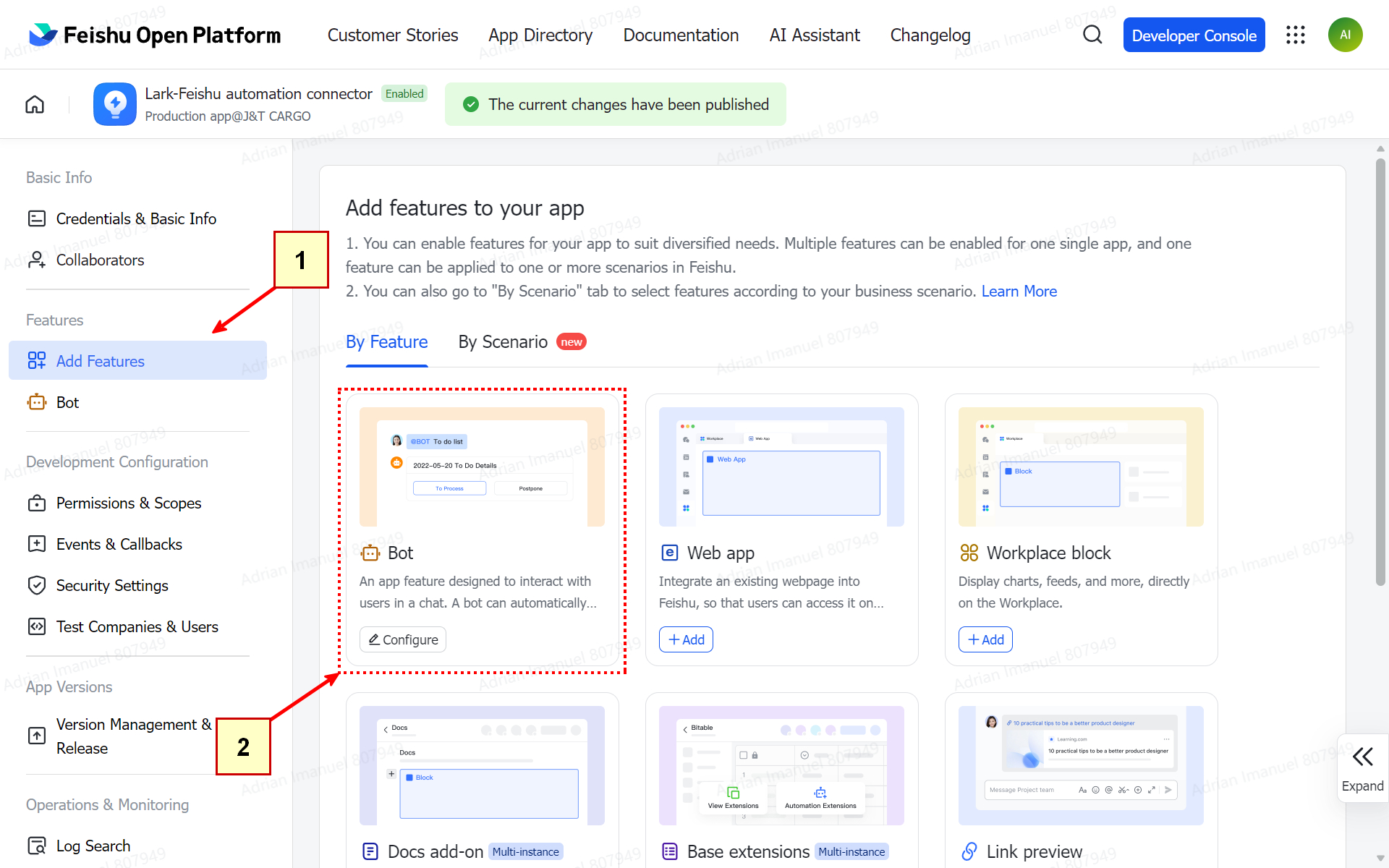
Task: Click the Collaborators person icon
Action: tap(37, 260)
